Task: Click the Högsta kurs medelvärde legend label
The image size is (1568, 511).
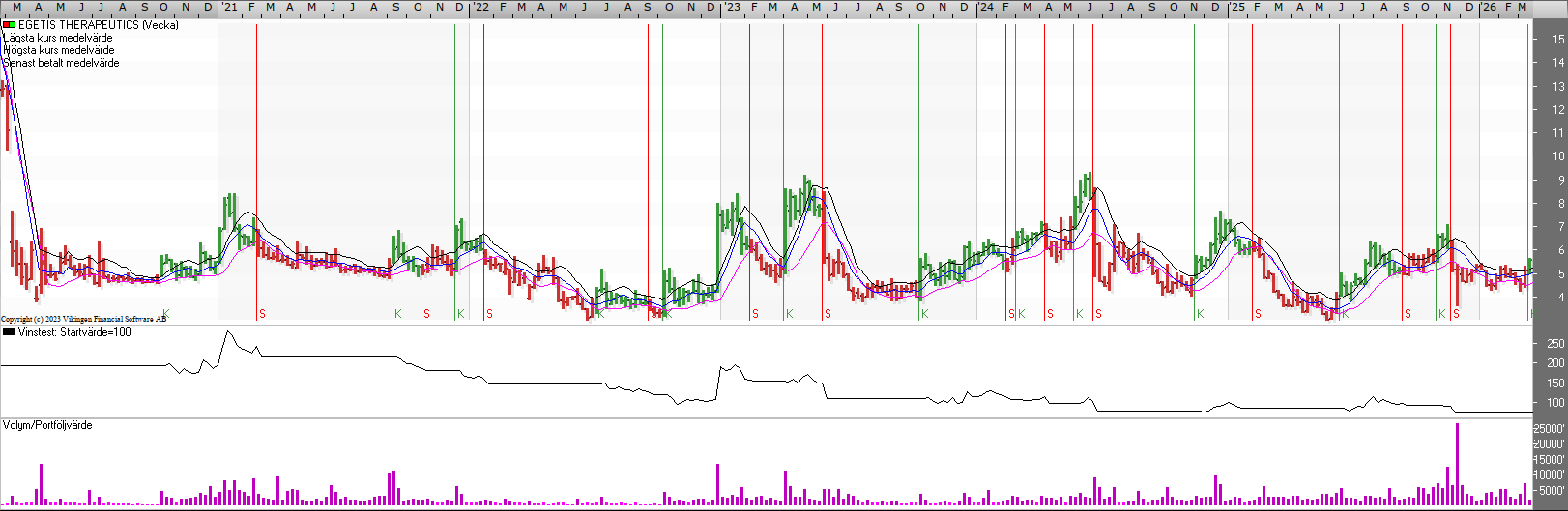Action: pyautogui.click(x=59, y=50)
